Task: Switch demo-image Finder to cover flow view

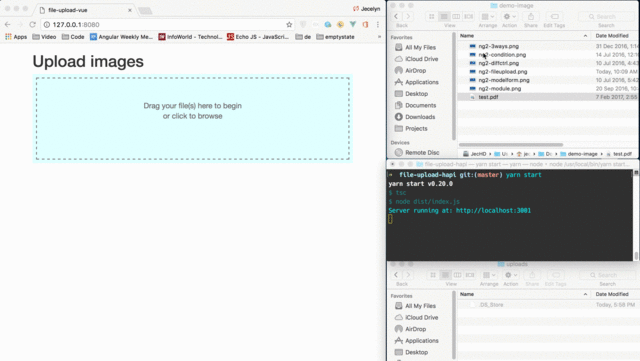Action: click(469, 16)
